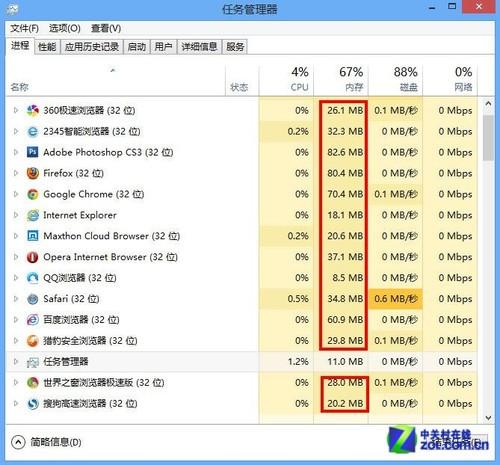The image size is (500, 465).
Task: Click the Maxthon Cloud Browser icon
Action: 33,236
